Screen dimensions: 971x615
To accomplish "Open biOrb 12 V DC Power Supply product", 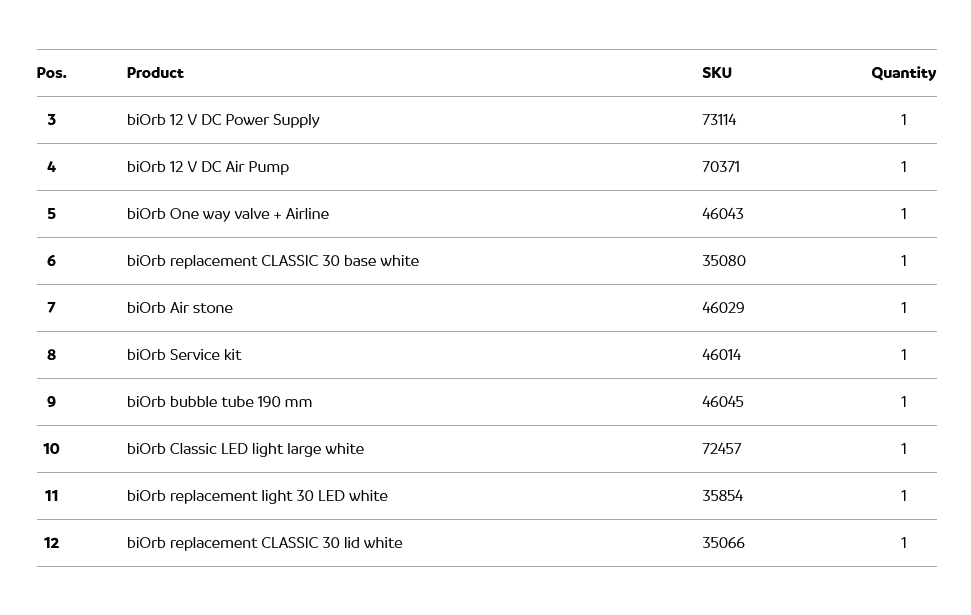I will (223, 120).
